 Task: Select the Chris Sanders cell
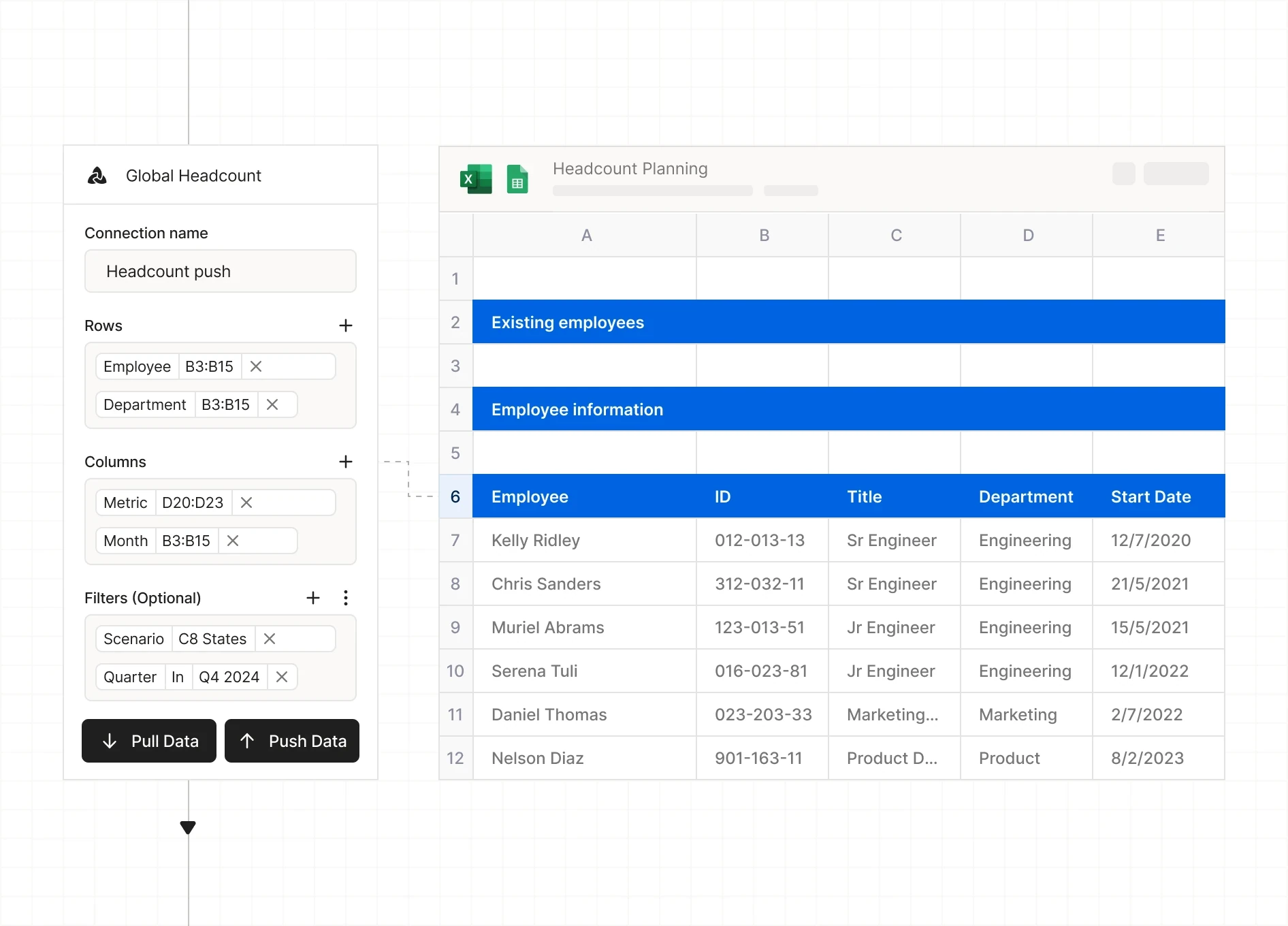[585, 584]
